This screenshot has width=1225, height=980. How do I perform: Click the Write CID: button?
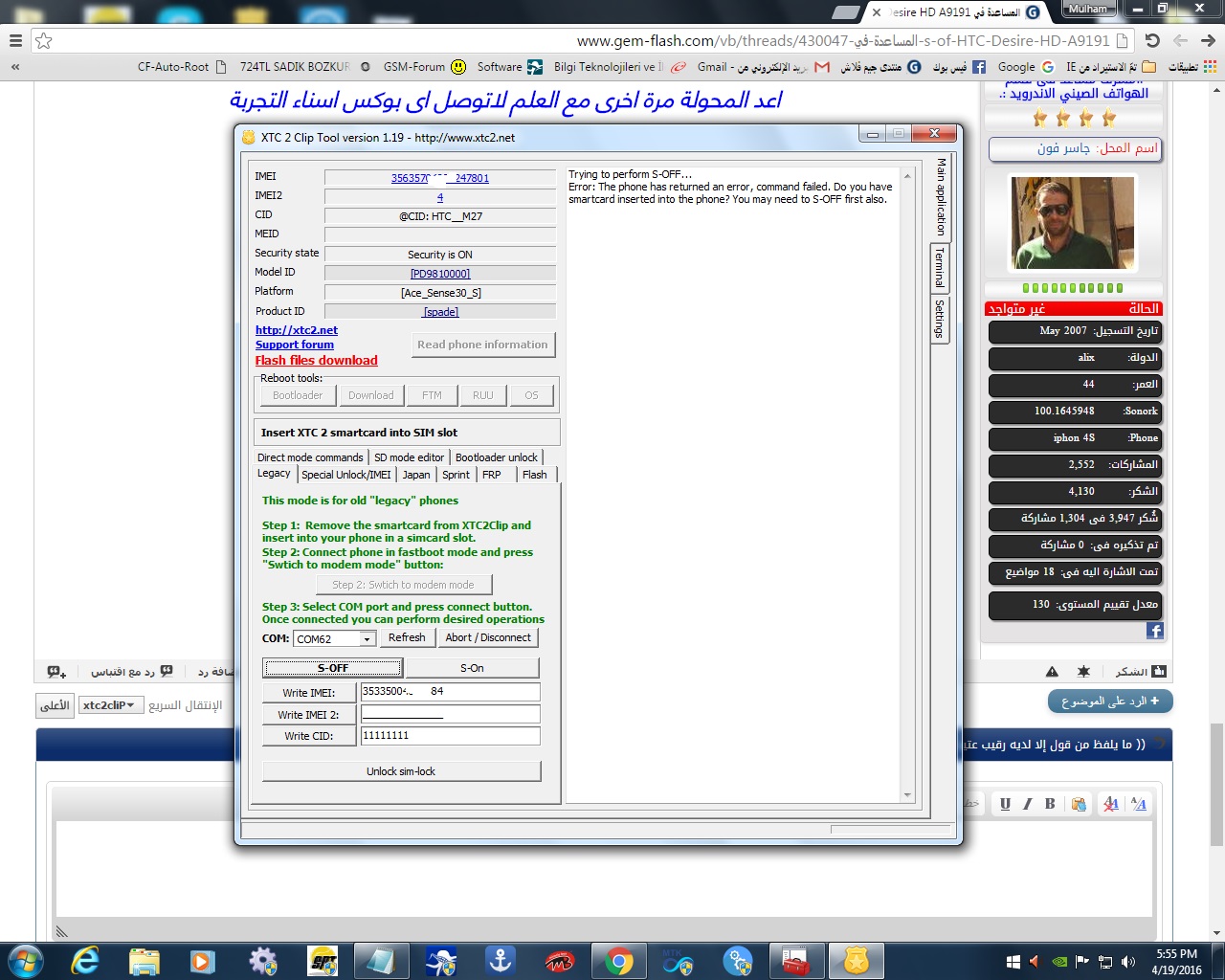click(x=309, y=736)
